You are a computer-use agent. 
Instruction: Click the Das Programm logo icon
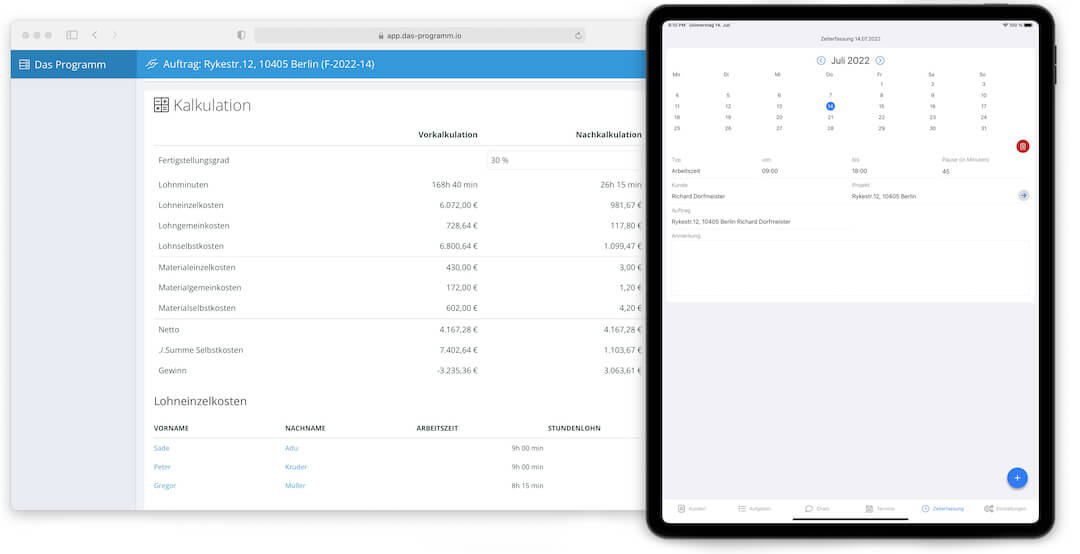click(24, 64)
